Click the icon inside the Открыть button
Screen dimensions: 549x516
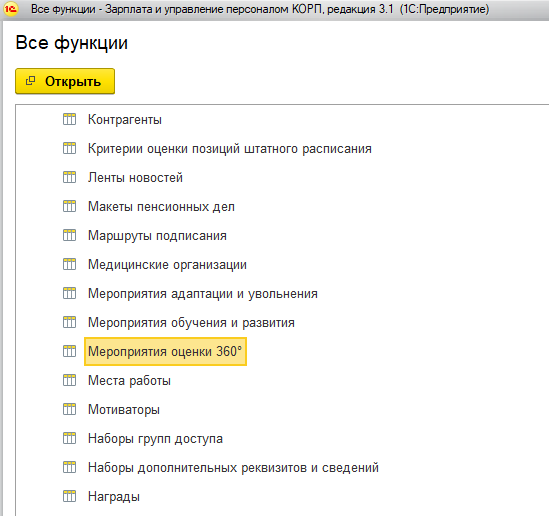pos(30,81)
